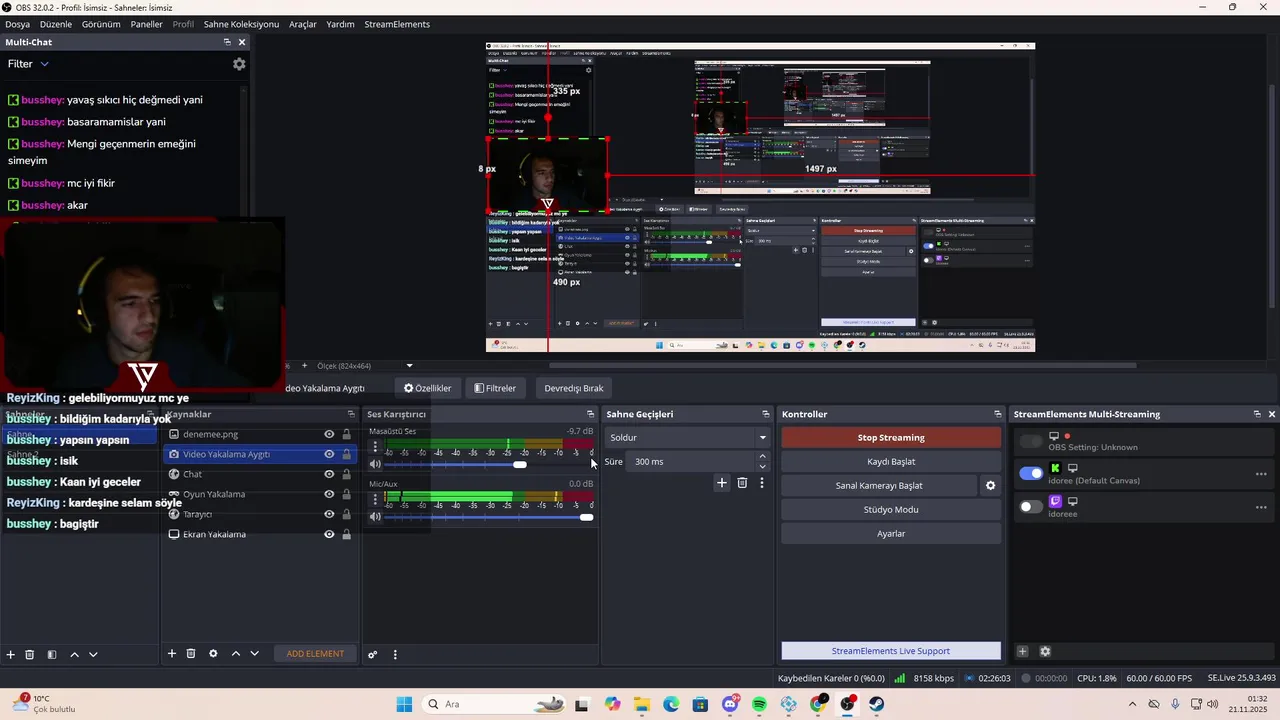Open idoree Kick output more options
The width and height of the screenshot is (1280, 720).
coord(1261,474)
